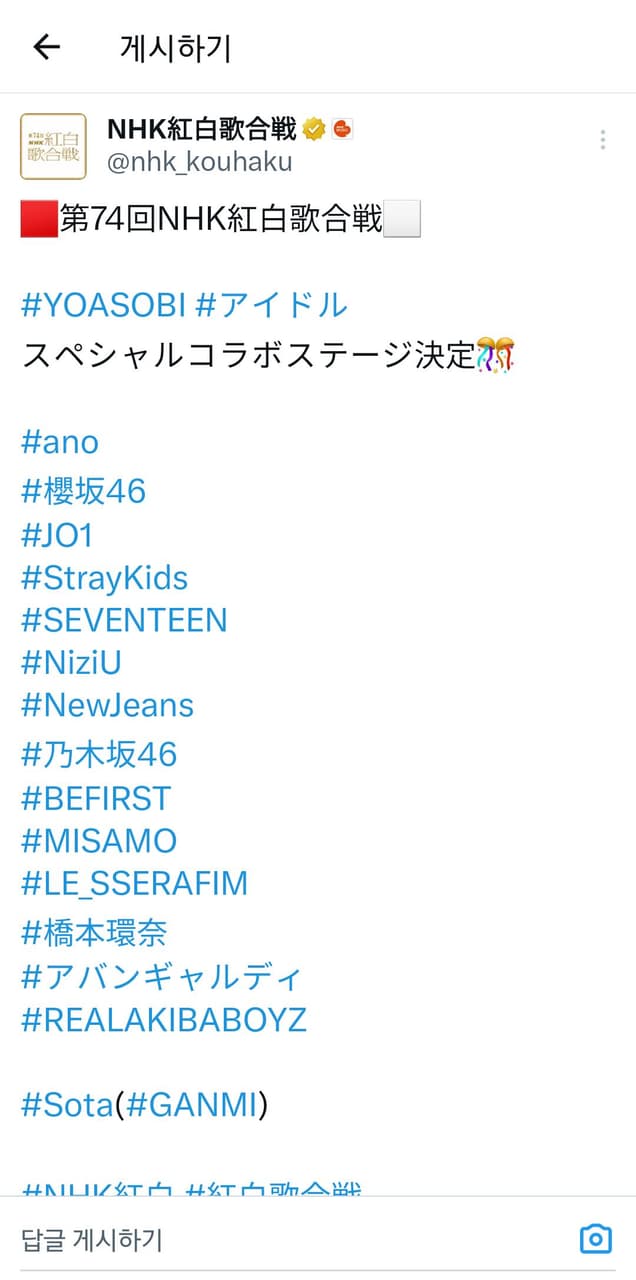Screen dimensions: 636x1280
Task: Type in the reply input field
Action: (290, 1240)
